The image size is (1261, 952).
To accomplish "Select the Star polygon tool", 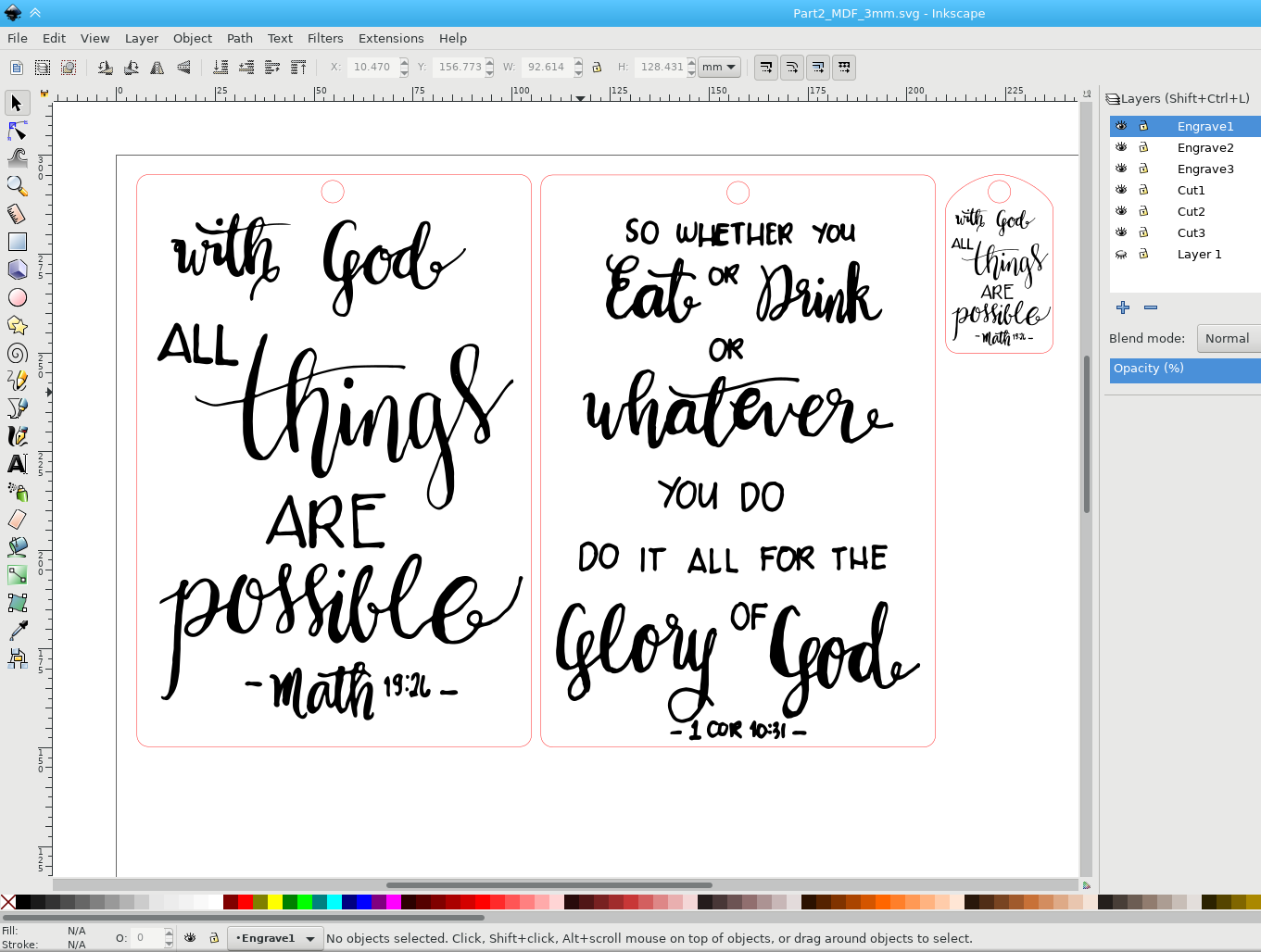I will pos(17,325).
